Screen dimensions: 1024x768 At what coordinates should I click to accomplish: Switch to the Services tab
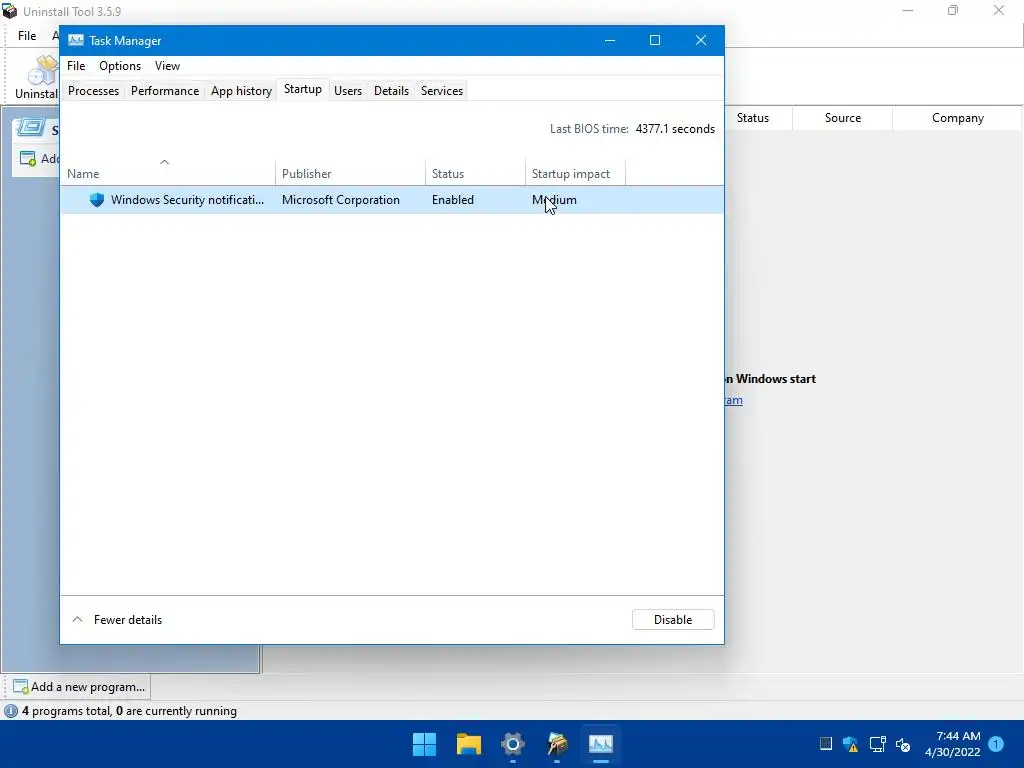coord(441,91)
